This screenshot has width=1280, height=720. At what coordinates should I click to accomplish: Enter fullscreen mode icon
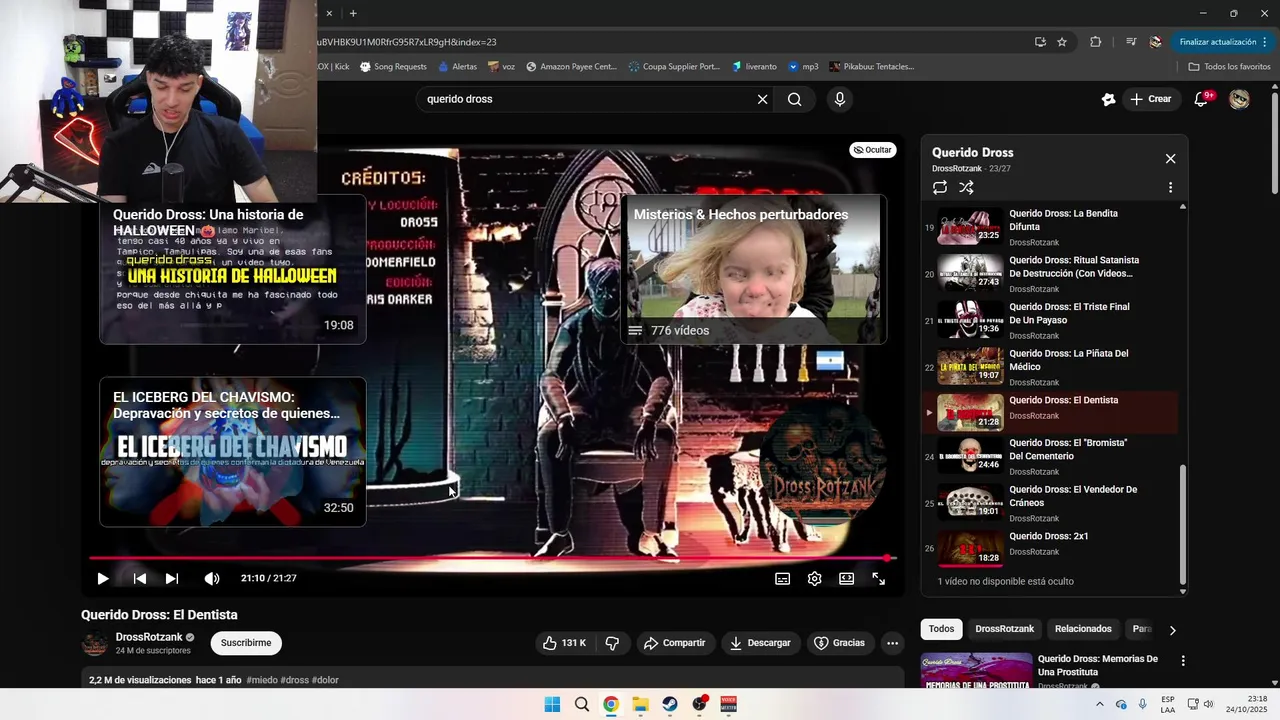tap(878, 578)
